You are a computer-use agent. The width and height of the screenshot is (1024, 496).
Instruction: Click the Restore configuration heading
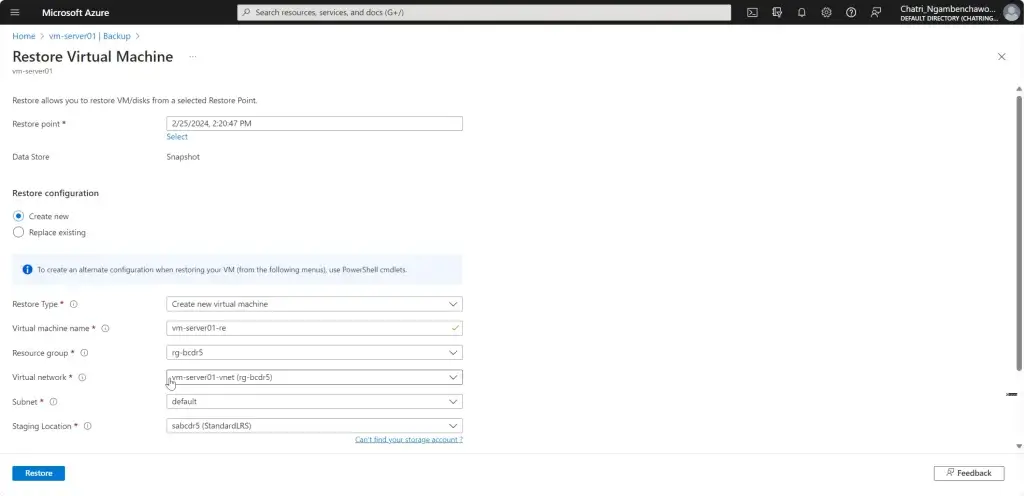coord(56,193)
